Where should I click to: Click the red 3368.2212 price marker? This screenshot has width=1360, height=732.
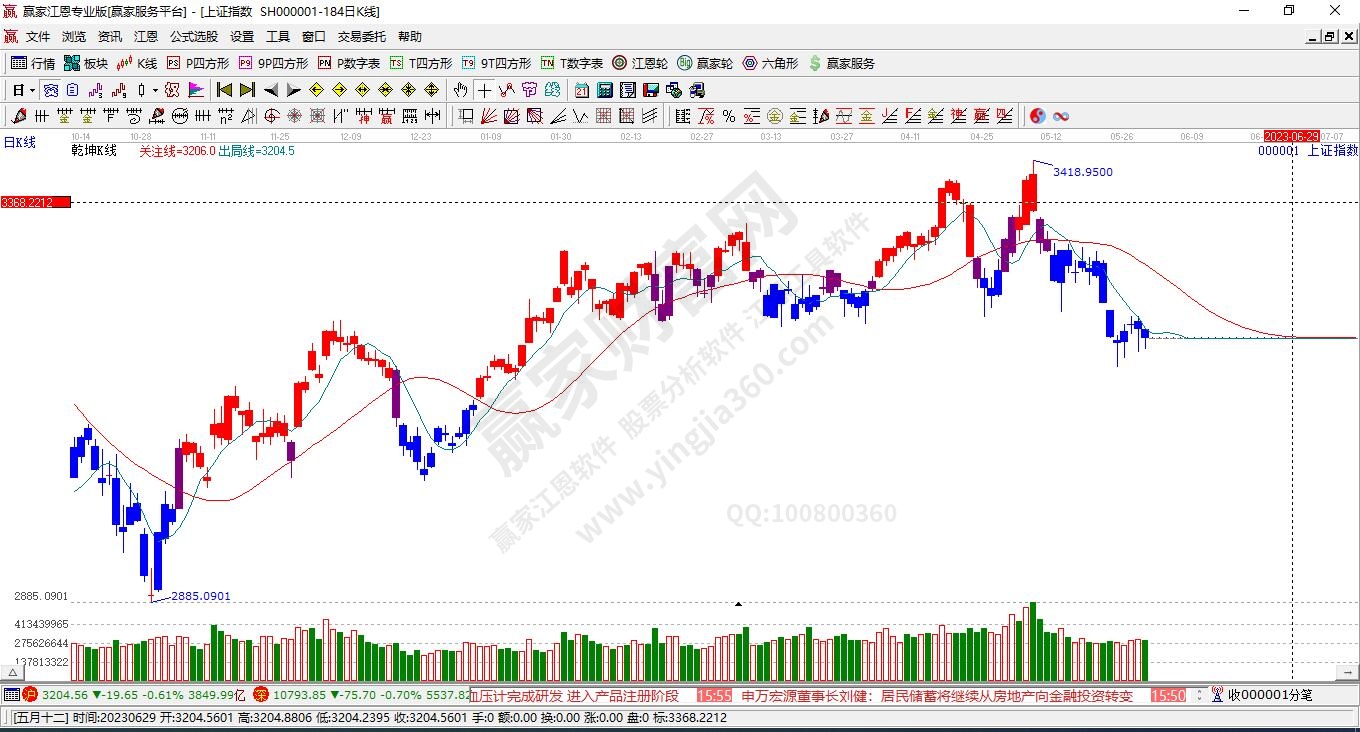point(35,202)
